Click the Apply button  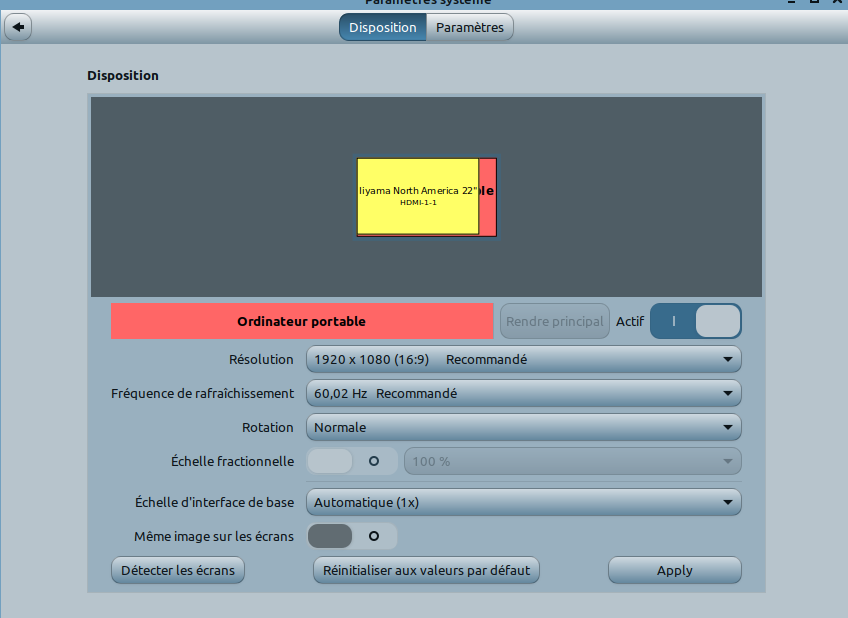click(x=674, y=570)
